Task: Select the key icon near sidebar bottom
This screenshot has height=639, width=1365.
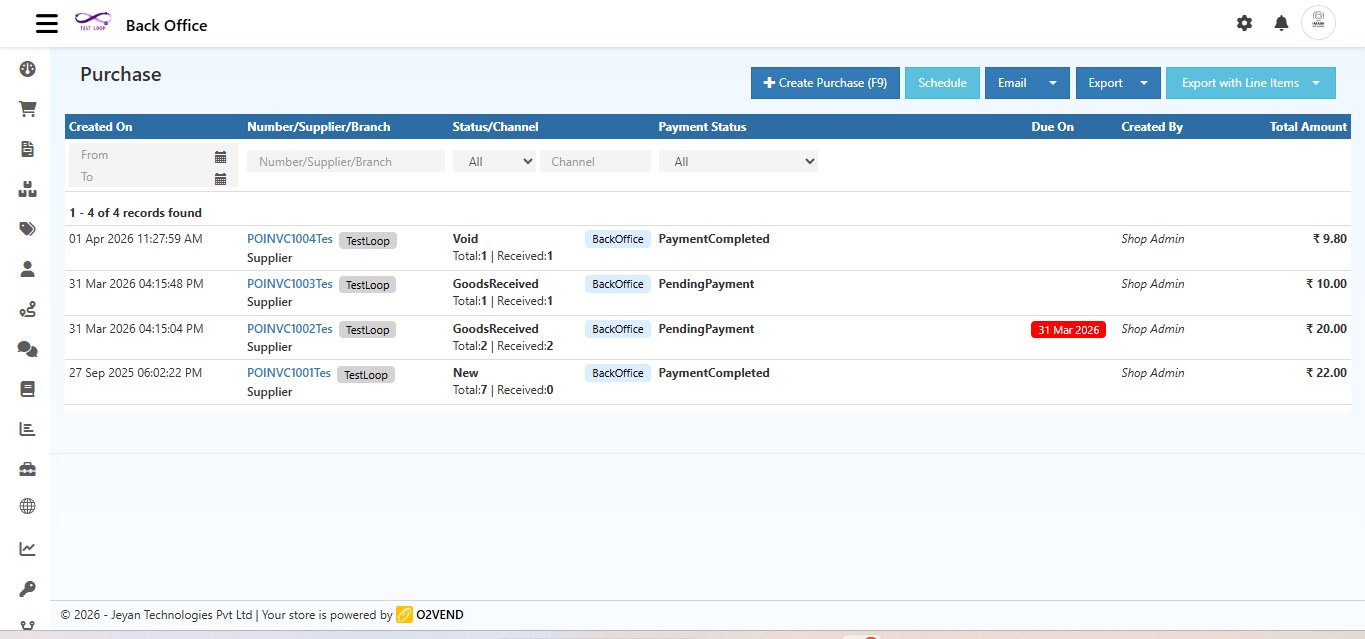Action: (27, 590)
